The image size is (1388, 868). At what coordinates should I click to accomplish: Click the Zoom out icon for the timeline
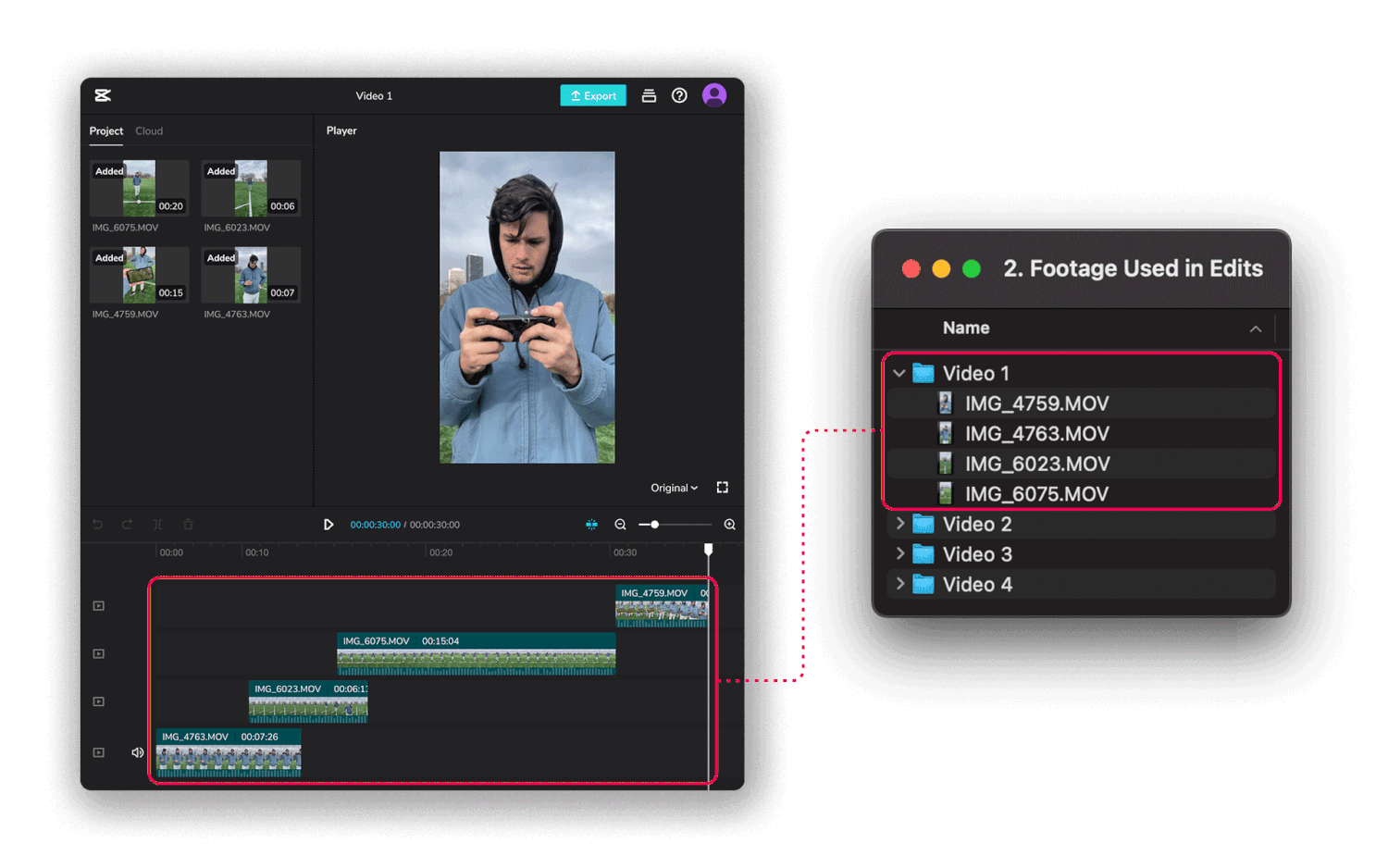coord(620,524)
